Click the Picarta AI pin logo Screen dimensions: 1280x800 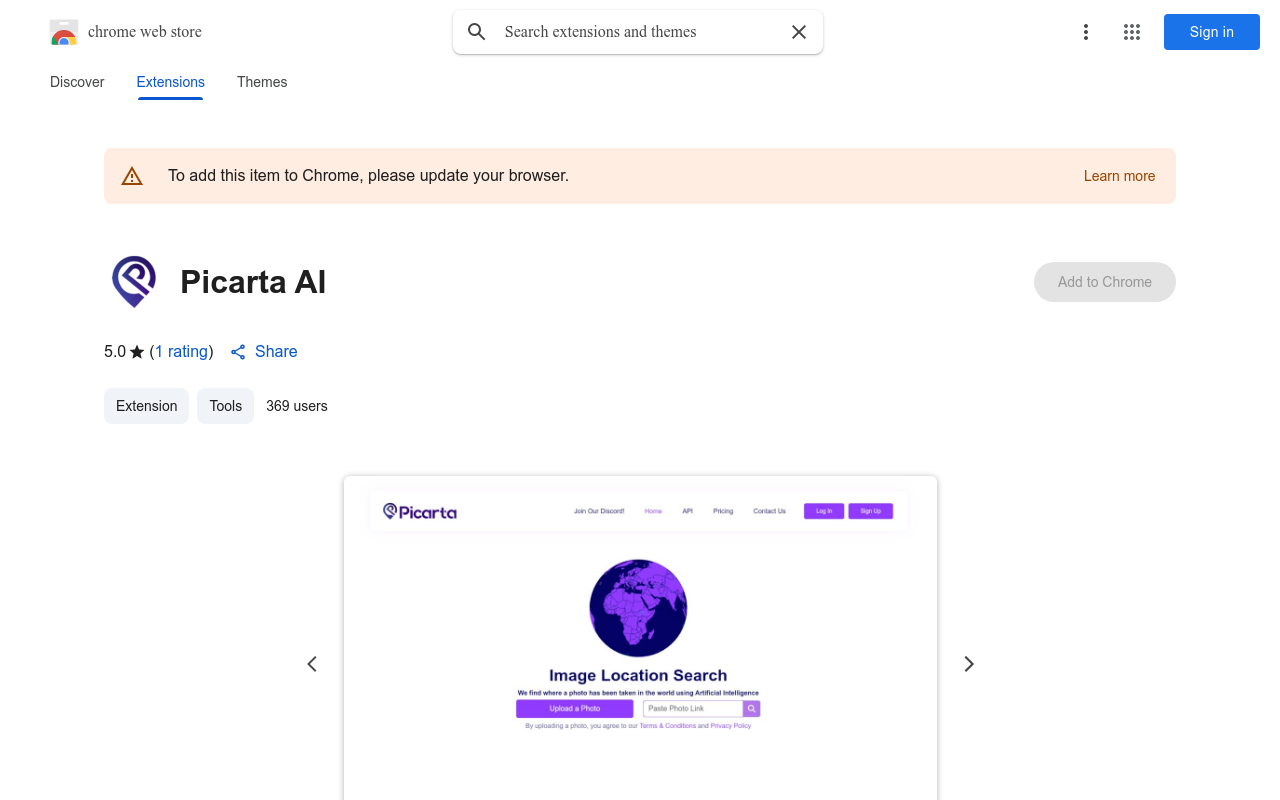coord(134,282)
